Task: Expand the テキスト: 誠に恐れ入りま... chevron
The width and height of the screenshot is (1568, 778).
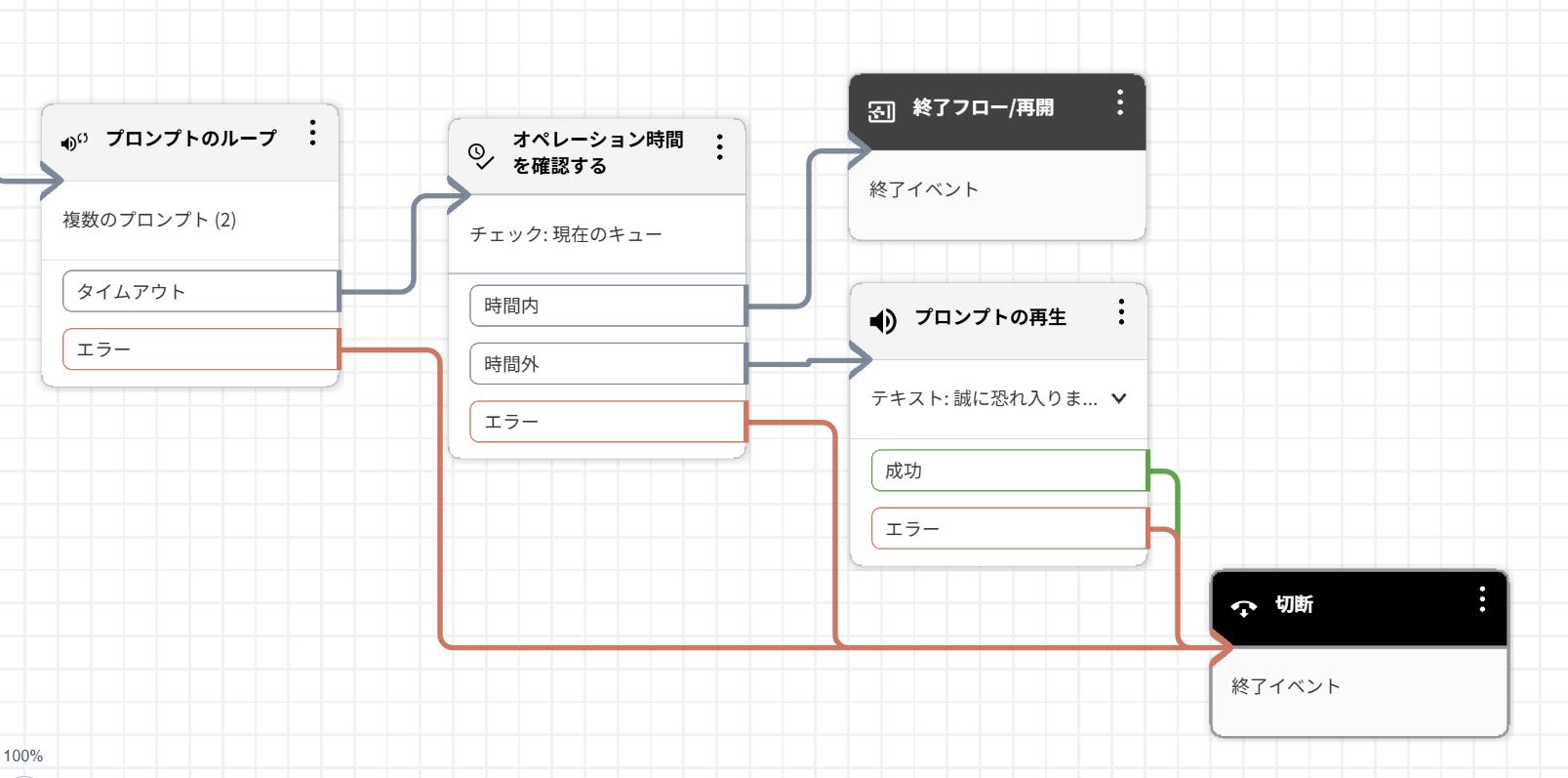Action: click(x=1119, y=398)
